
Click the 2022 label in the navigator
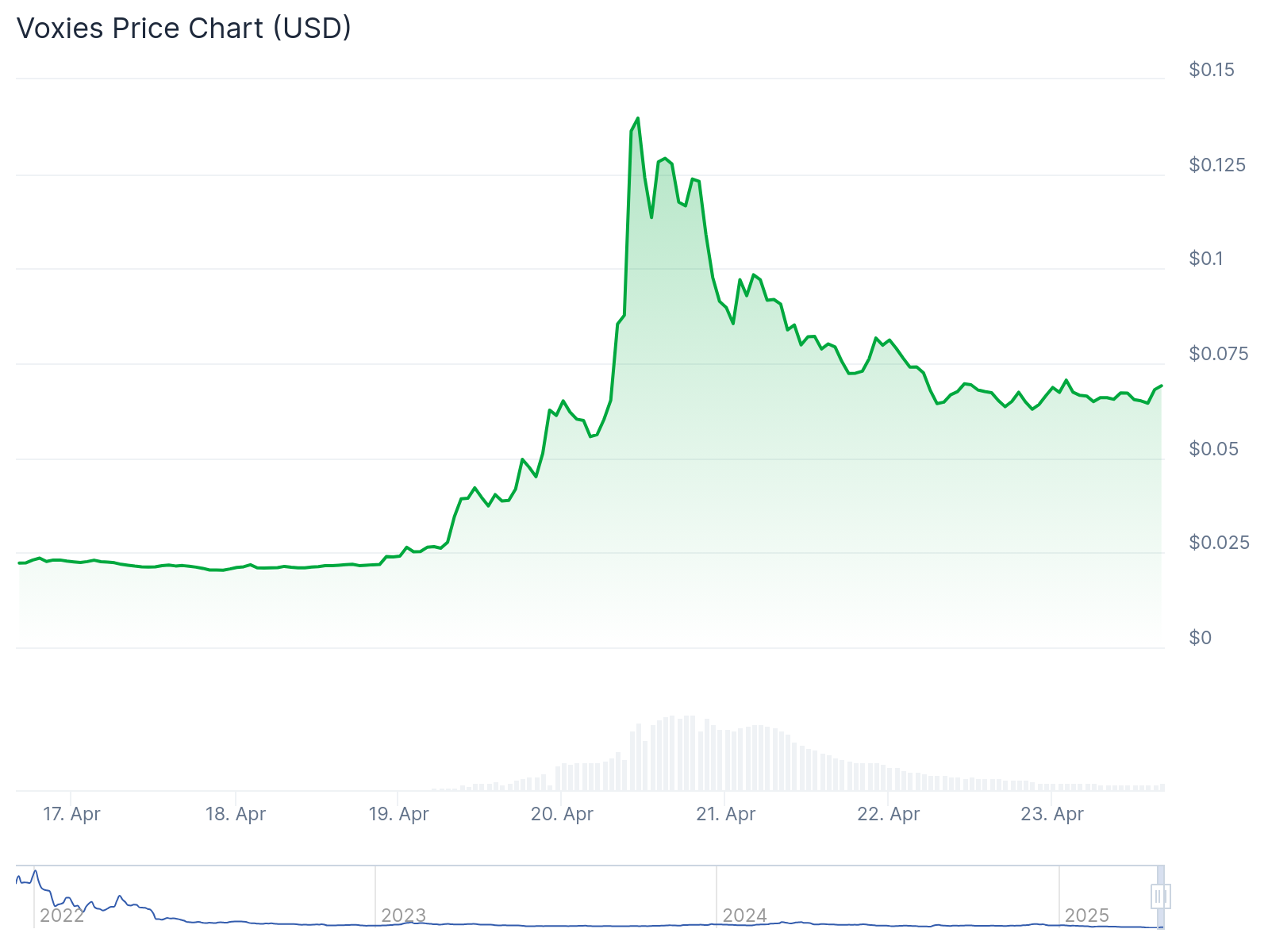(62, 916)
